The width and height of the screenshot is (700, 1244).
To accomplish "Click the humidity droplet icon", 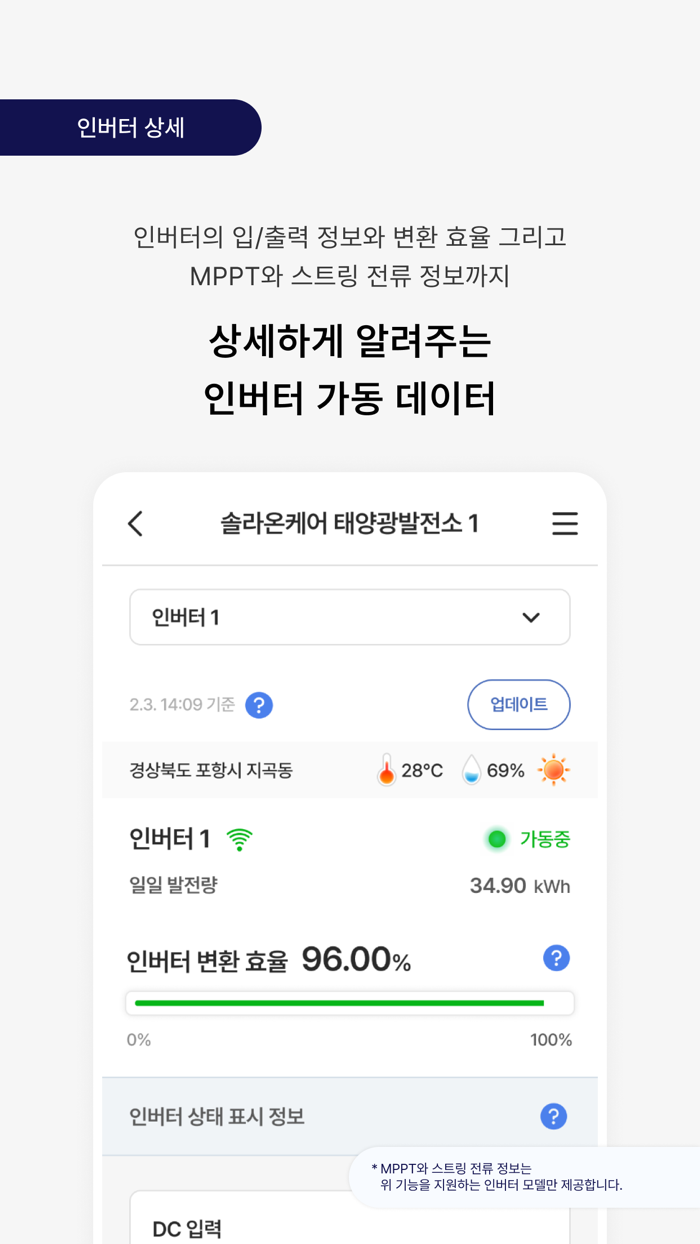I will [470, 770].
